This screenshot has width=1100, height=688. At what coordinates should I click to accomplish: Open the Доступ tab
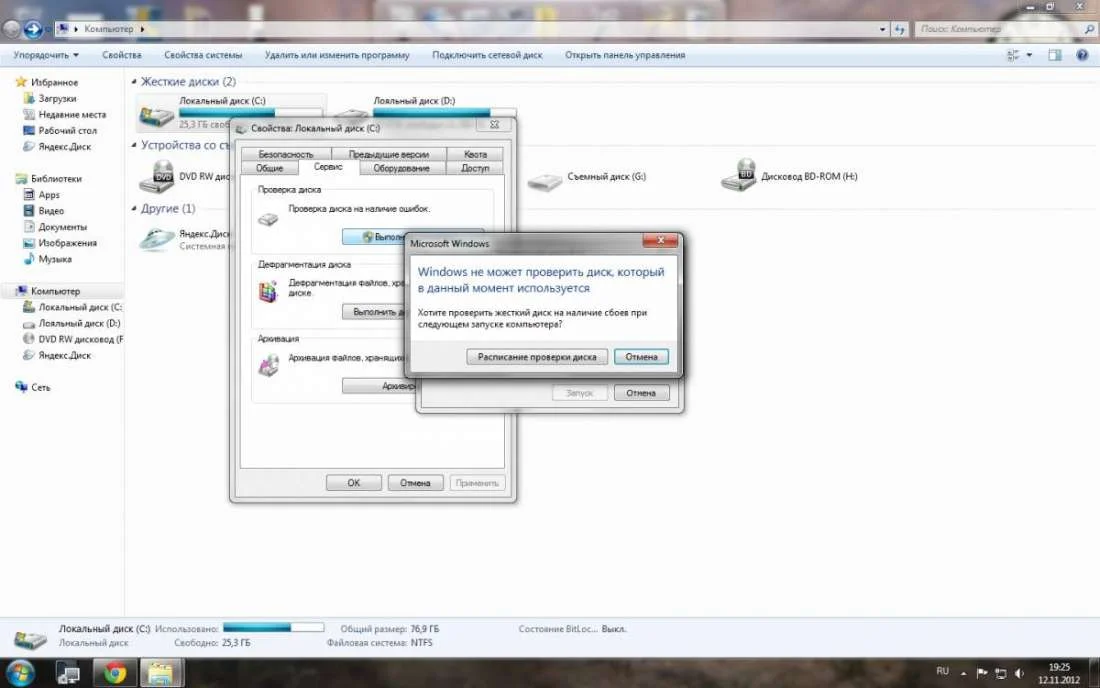(475, 168)
